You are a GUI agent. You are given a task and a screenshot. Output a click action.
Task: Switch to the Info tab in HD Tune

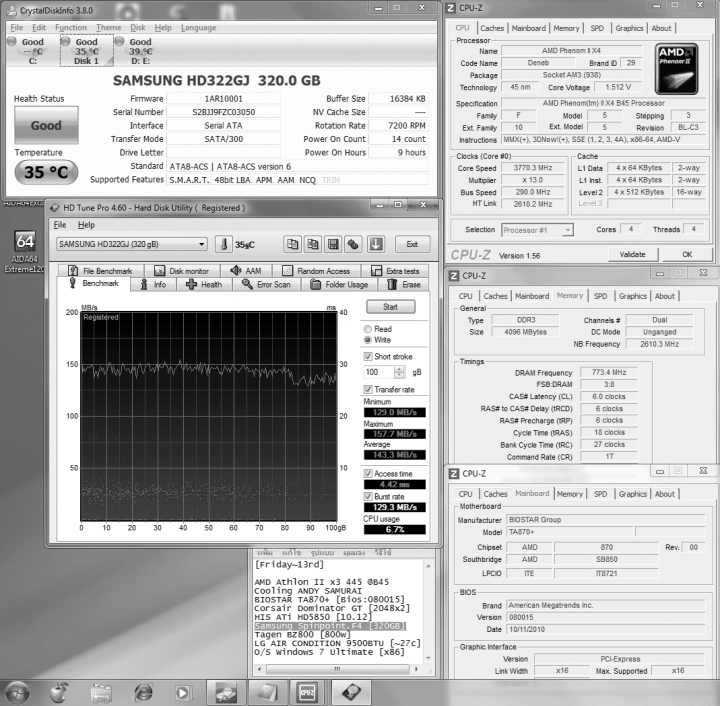(153, 285)
